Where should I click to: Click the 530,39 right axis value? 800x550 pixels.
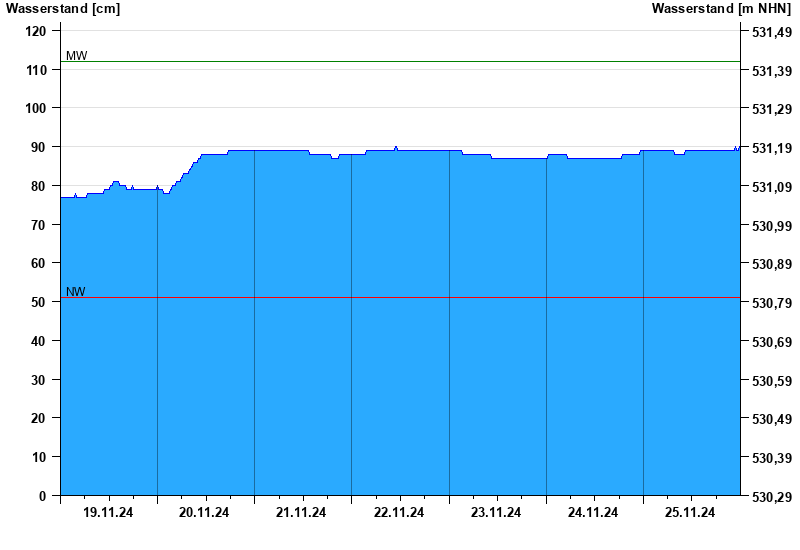pyautogui.click(x=772, y=458)
